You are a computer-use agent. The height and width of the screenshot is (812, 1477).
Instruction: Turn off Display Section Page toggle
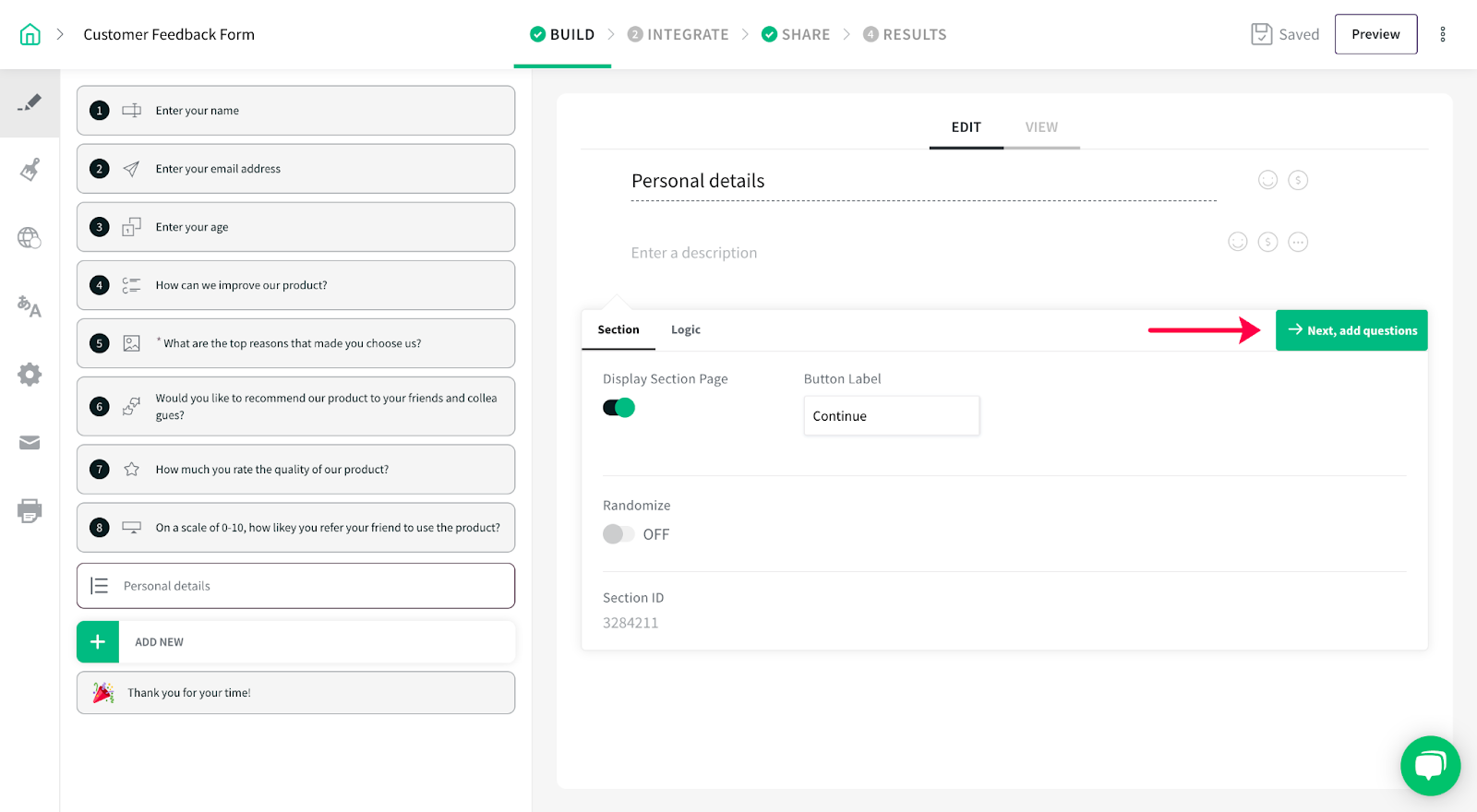(x=619, y=408)
